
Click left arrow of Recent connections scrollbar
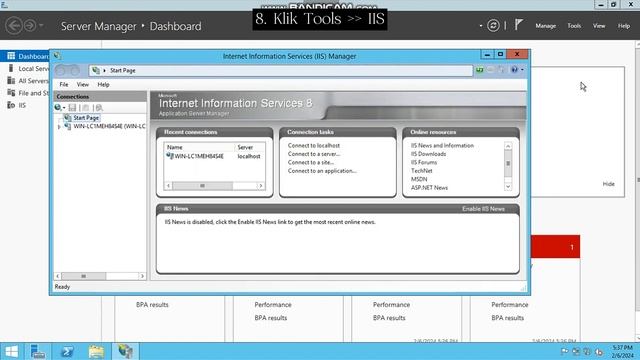(168, 186)
